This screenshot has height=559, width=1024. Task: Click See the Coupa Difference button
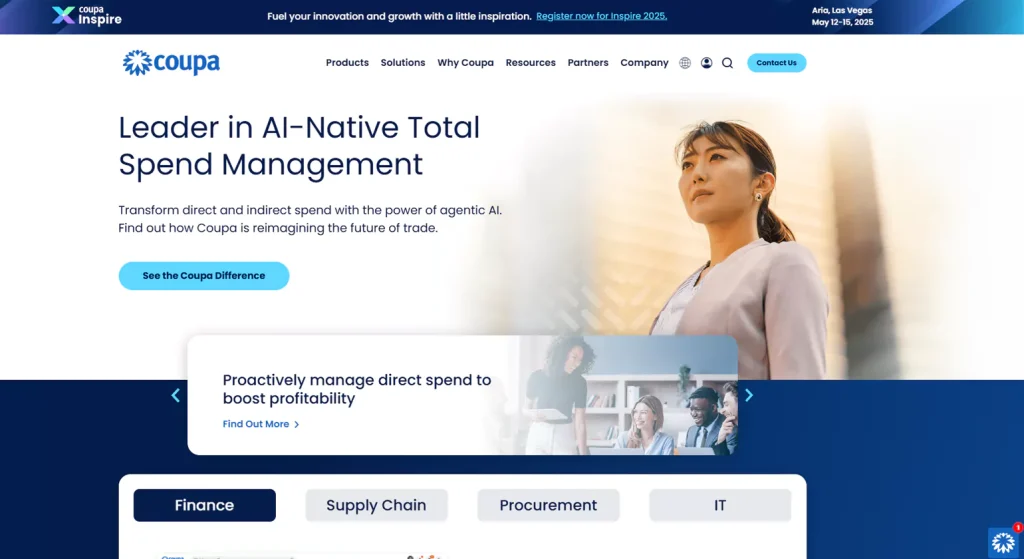coord(204,276)
